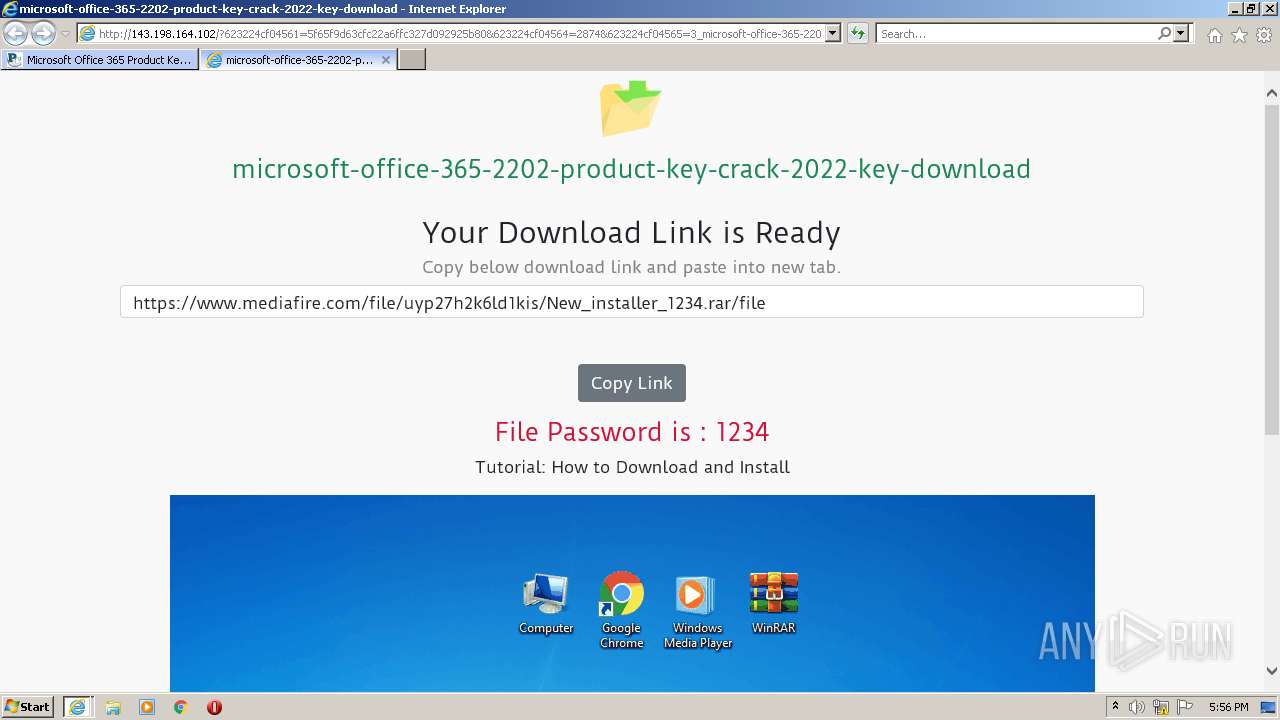Restore down the Internet Explorer window
The image size is (1280, 720).
click(1251, 8)
